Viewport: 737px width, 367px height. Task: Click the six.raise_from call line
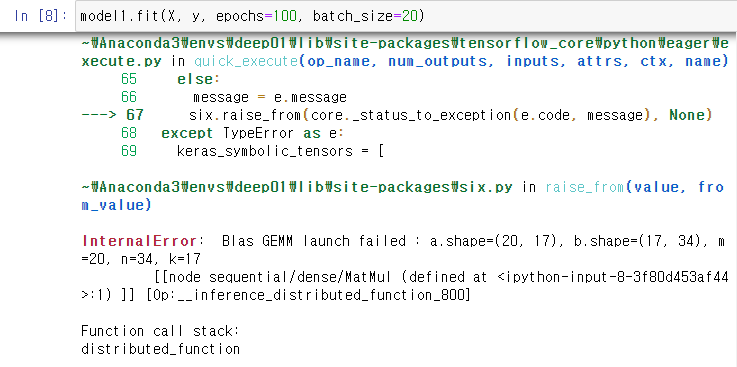(x=450, y=115)
